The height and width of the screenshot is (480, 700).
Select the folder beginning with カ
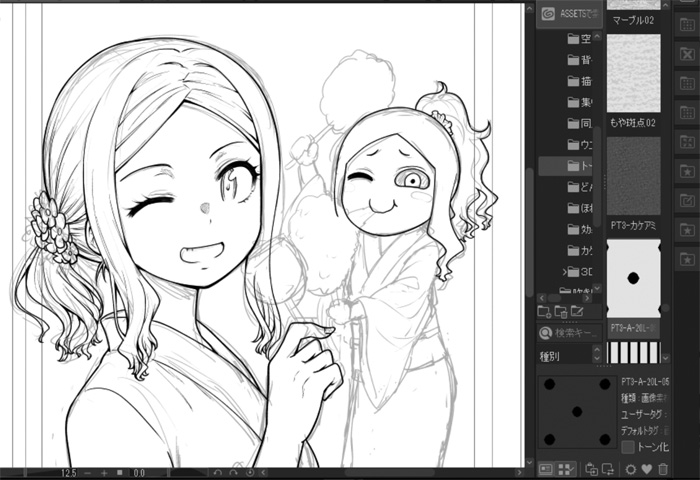[579, 250]
